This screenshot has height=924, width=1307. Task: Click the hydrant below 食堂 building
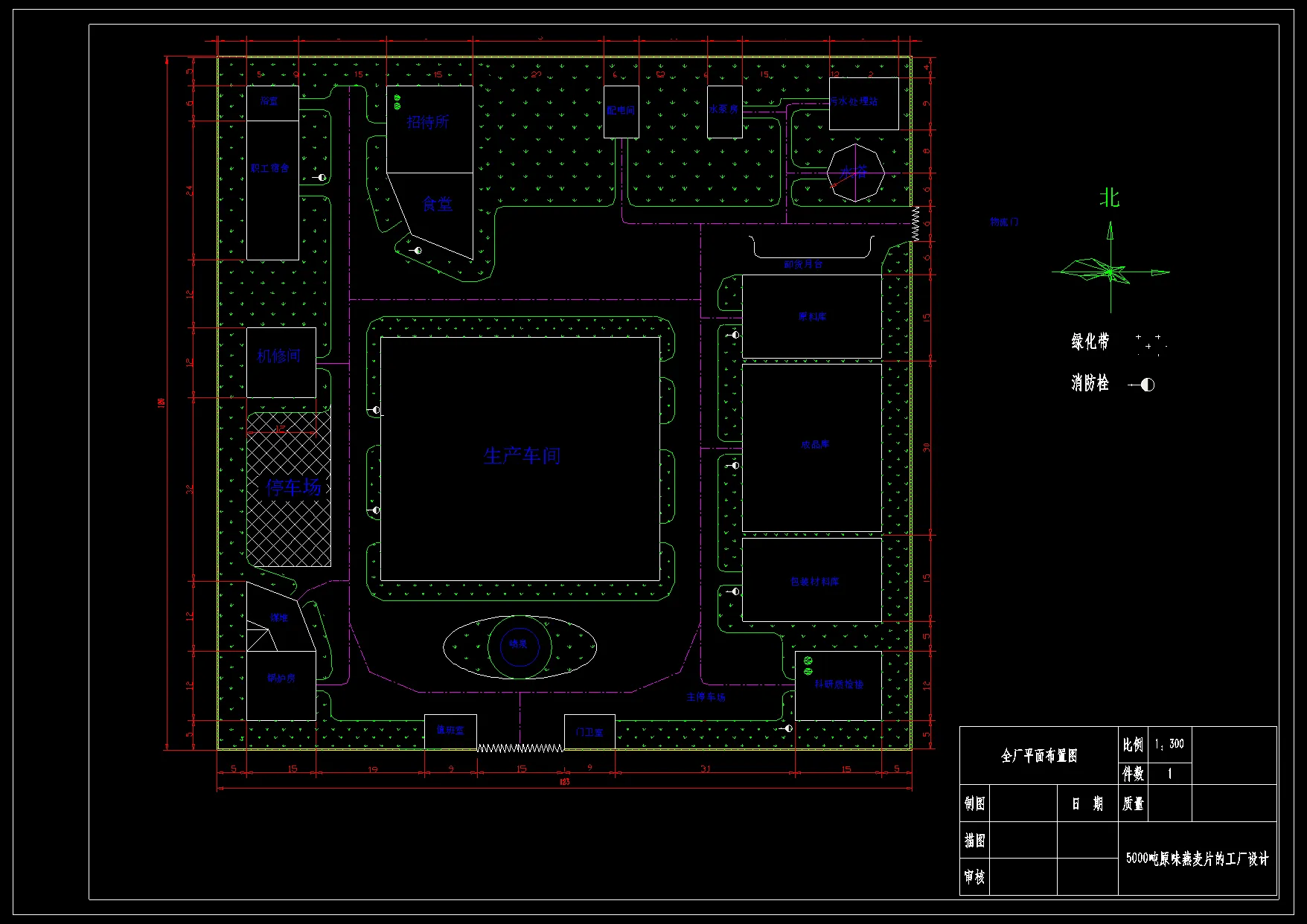tap(415, 251)
